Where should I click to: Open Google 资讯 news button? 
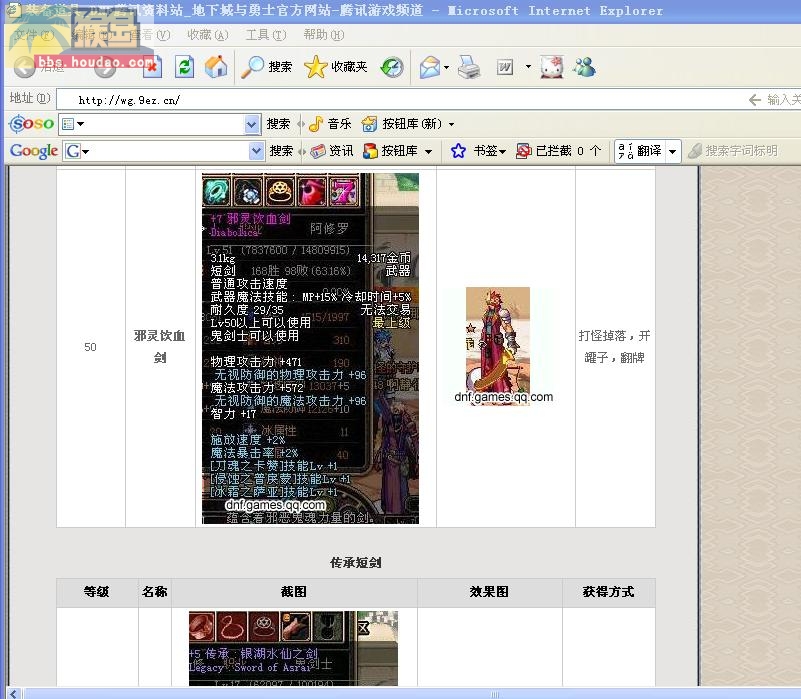pyautogui.click(x=332, y=151)
